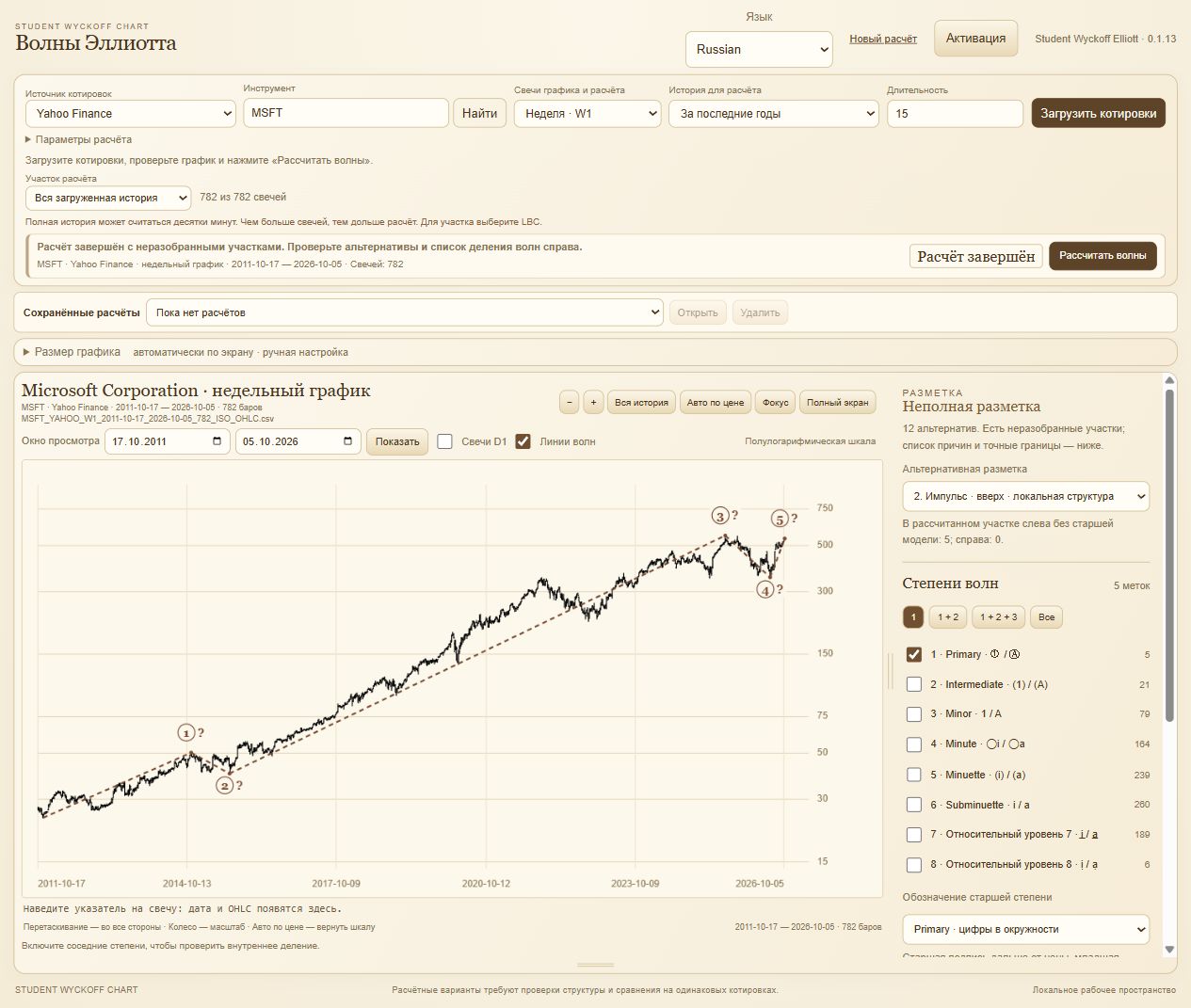
Task: Click the Активация button
Action: click(x=975, y=39)
